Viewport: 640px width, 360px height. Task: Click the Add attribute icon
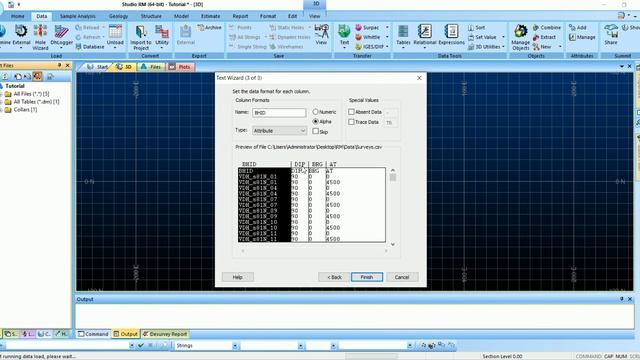[578, 27]
